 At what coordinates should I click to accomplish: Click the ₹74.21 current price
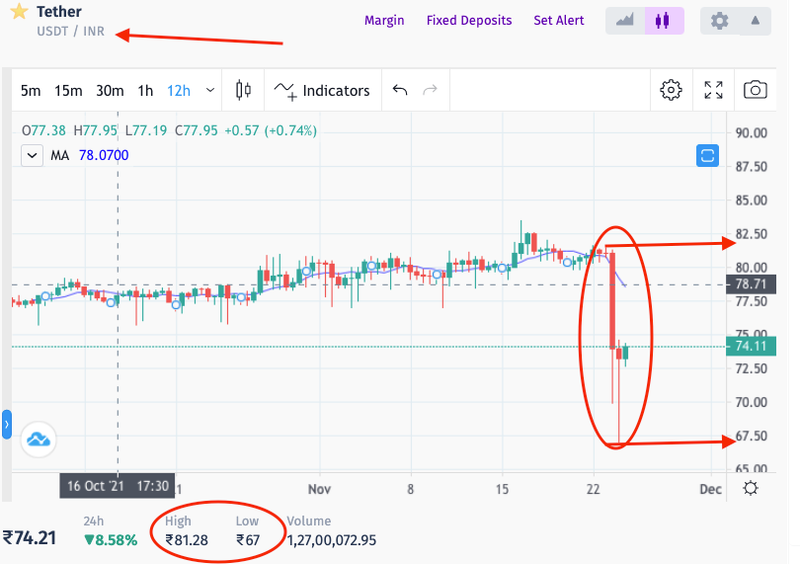point(30,537)
